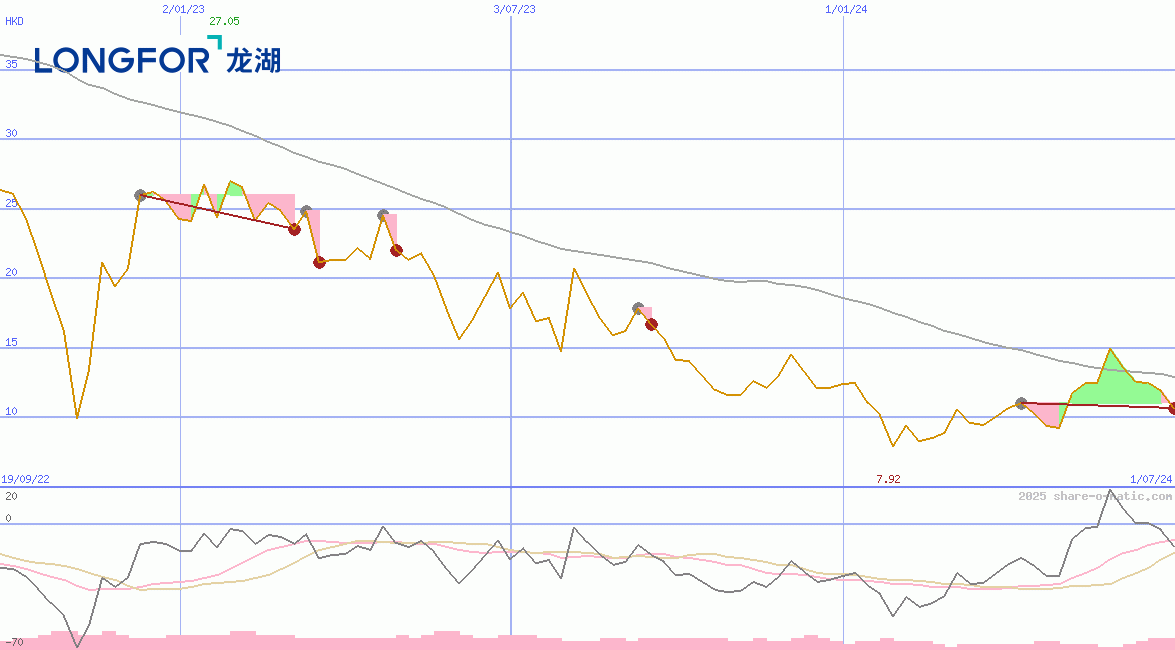Click the red 7.92 low price value
The image size is (1175, 650).
[x=888, y=478]
